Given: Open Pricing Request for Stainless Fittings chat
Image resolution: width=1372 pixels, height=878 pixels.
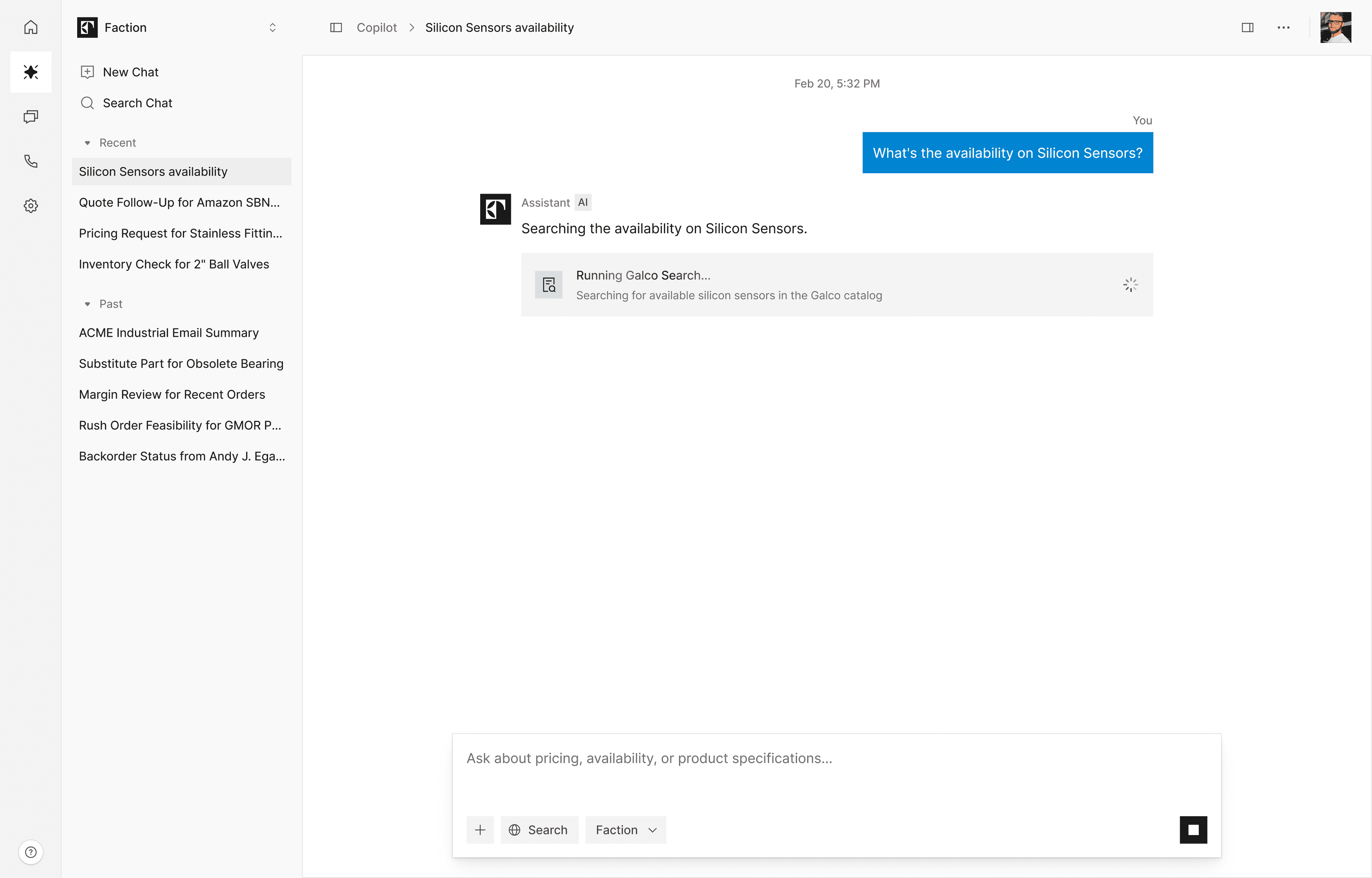Looking at the screenshot, I should coord(182,233).
